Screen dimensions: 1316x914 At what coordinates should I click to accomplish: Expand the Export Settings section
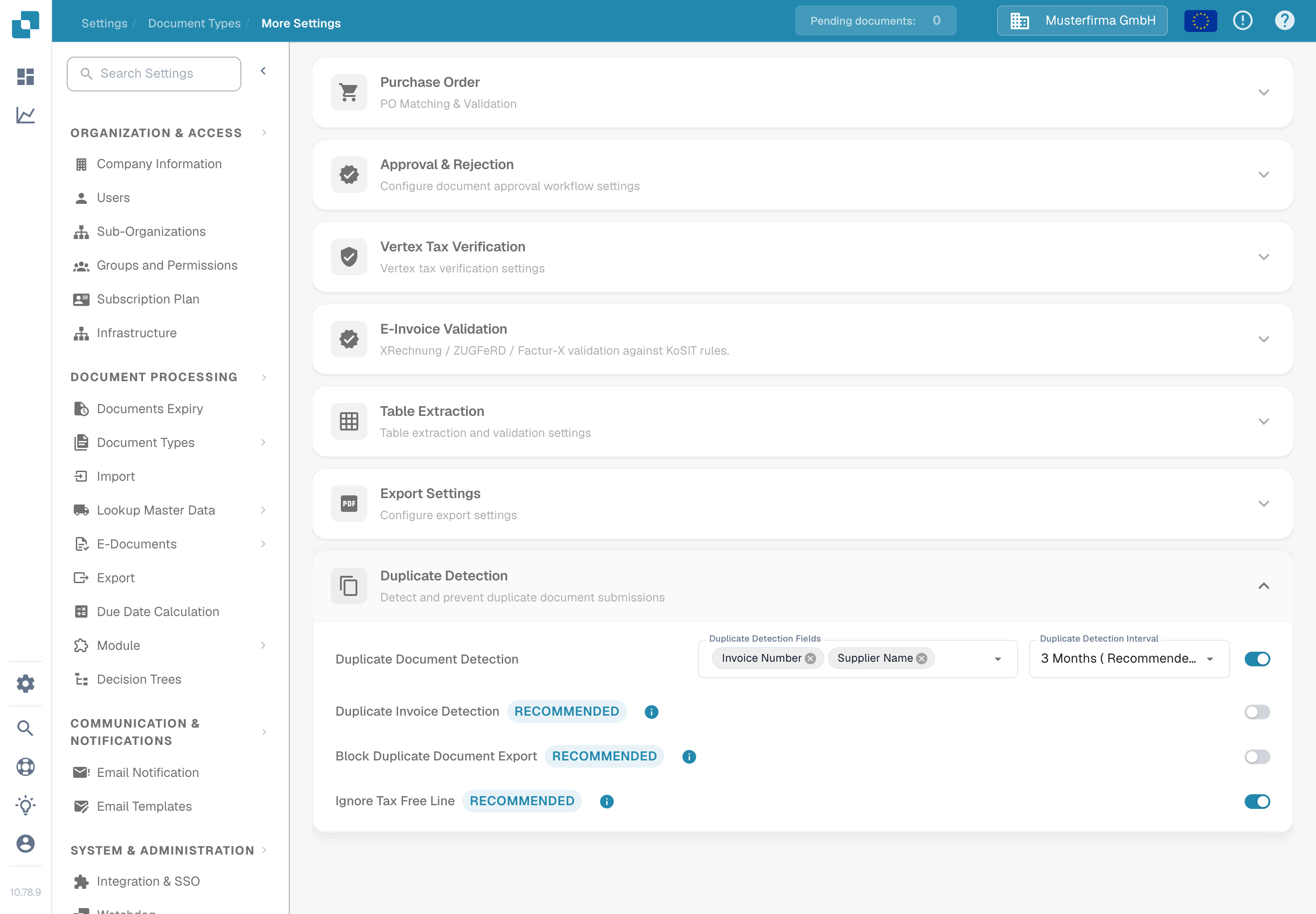point(1263,504)
